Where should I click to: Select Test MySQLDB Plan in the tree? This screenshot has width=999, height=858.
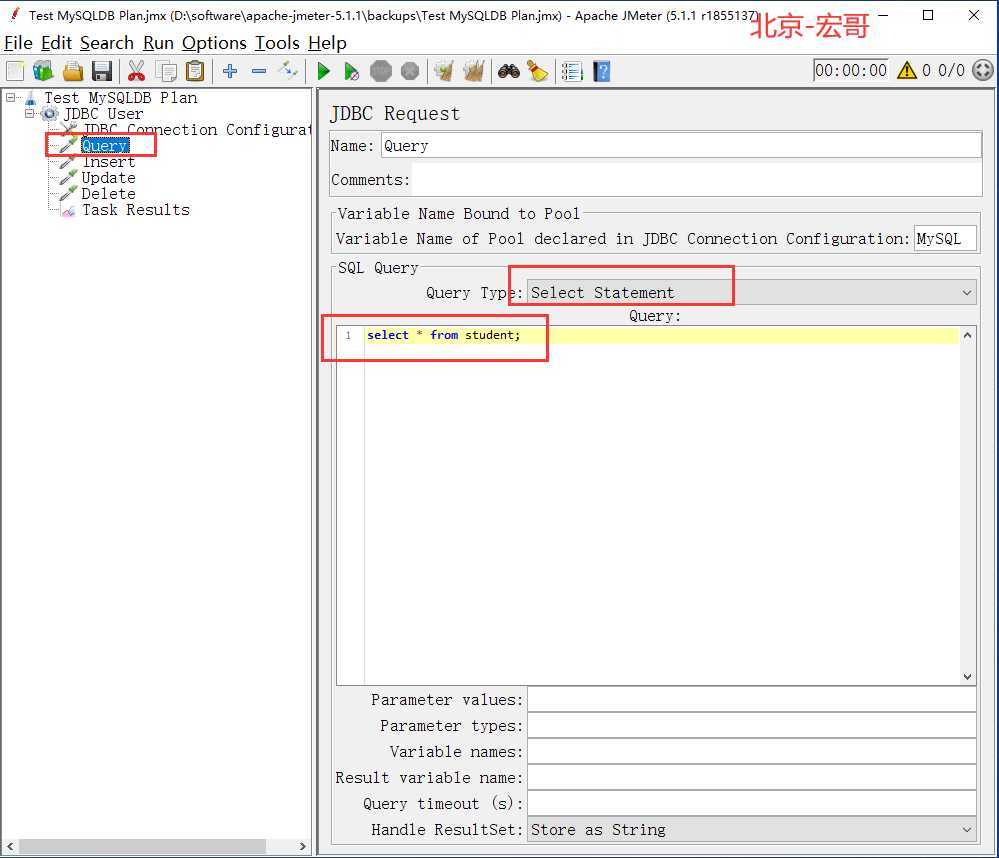120,97
